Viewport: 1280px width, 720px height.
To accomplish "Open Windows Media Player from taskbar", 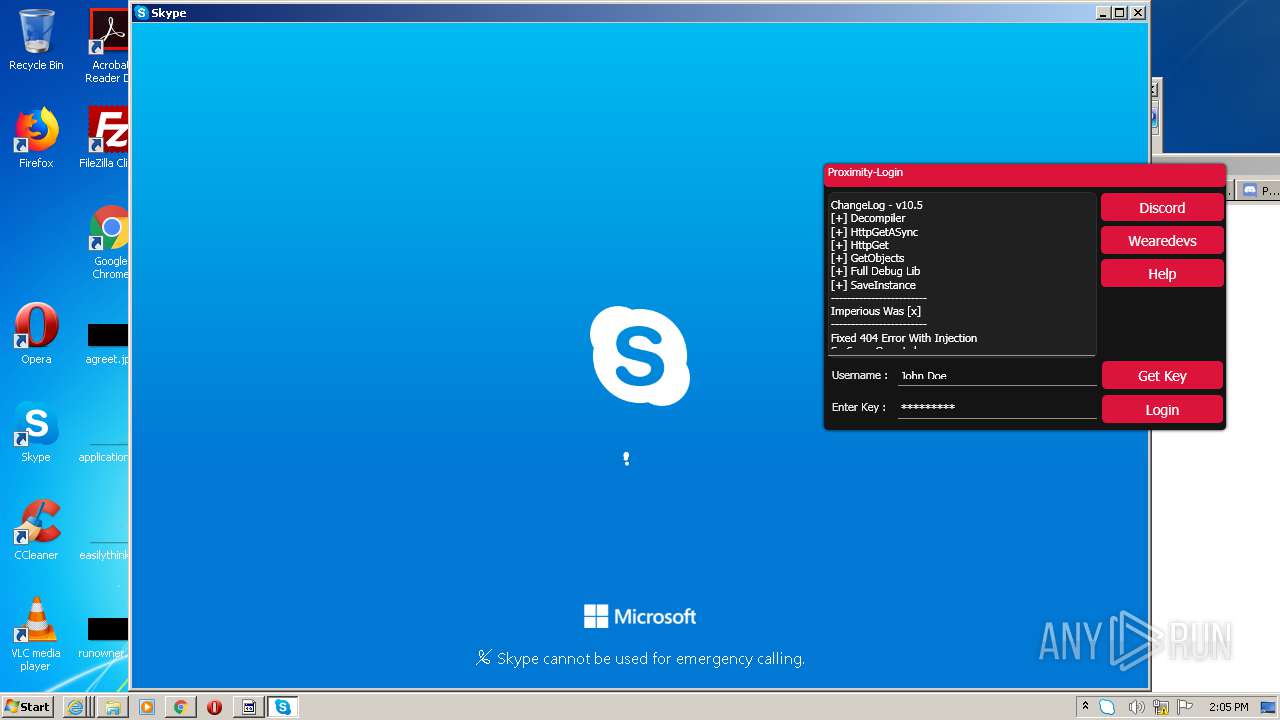I will [x=147, y=707].
